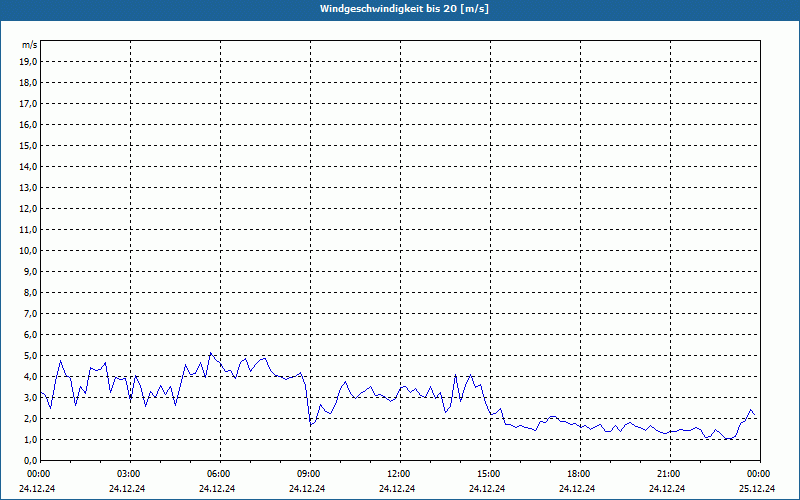Viewport: 800px width, 500px height.
Task: Choose the 15:00 time label
Action: tap(489, 474)
